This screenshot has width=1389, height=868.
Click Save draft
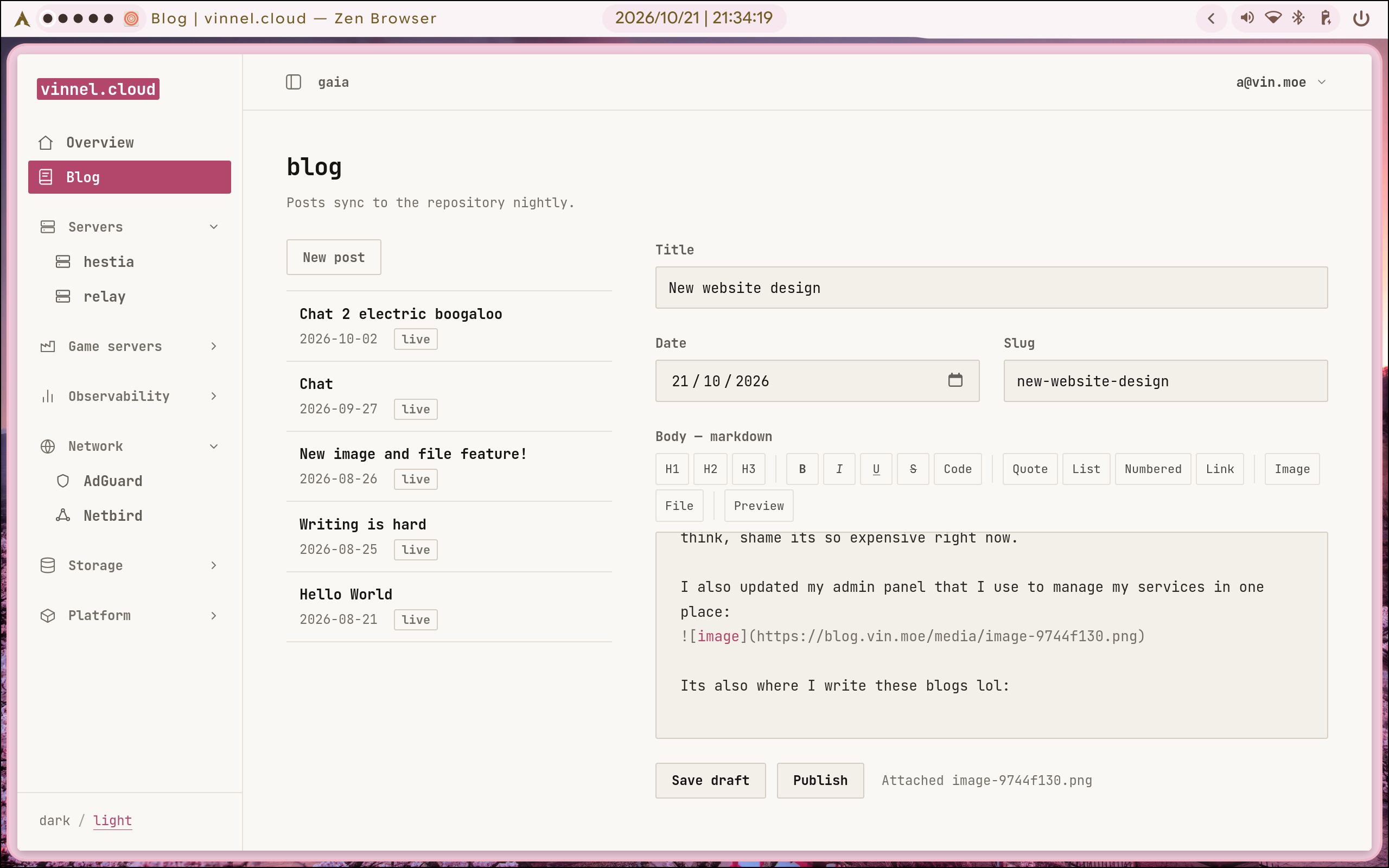[711, 780]
